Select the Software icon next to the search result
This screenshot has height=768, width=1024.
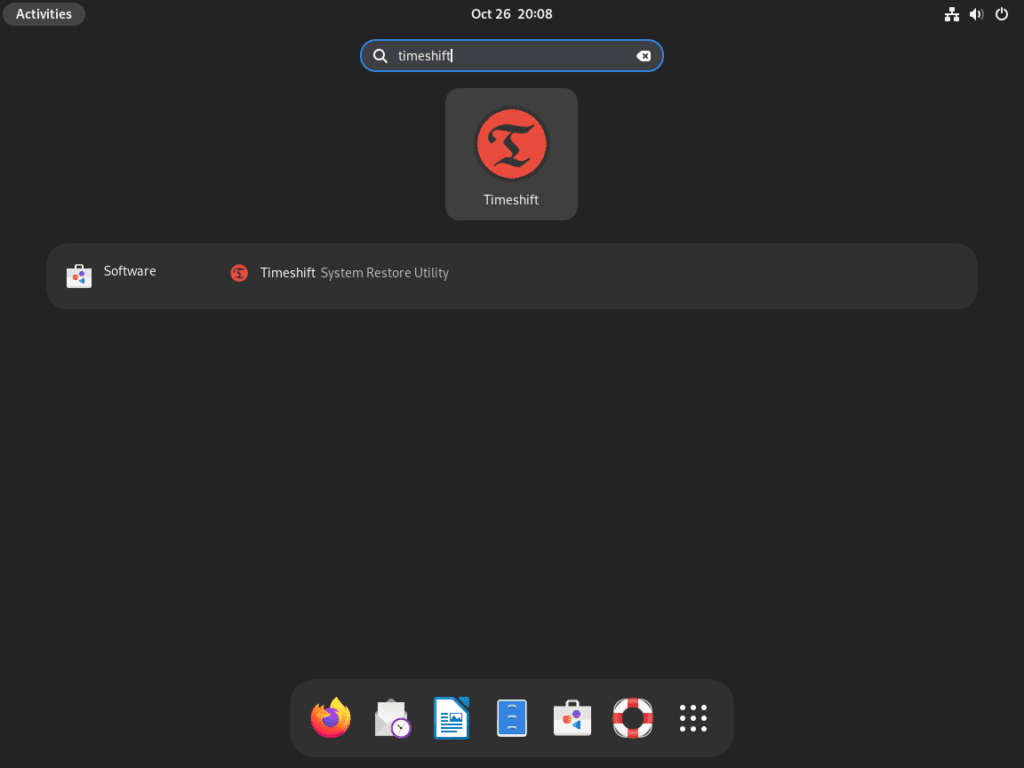click(79, 271)
